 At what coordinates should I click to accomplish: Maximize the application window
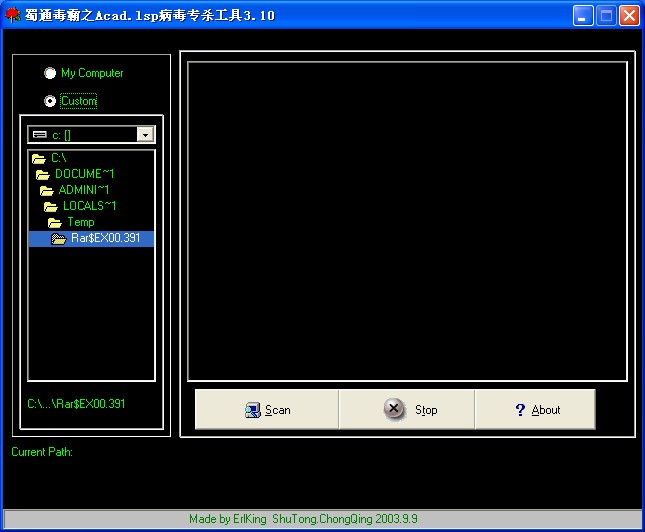pos(606,15)
